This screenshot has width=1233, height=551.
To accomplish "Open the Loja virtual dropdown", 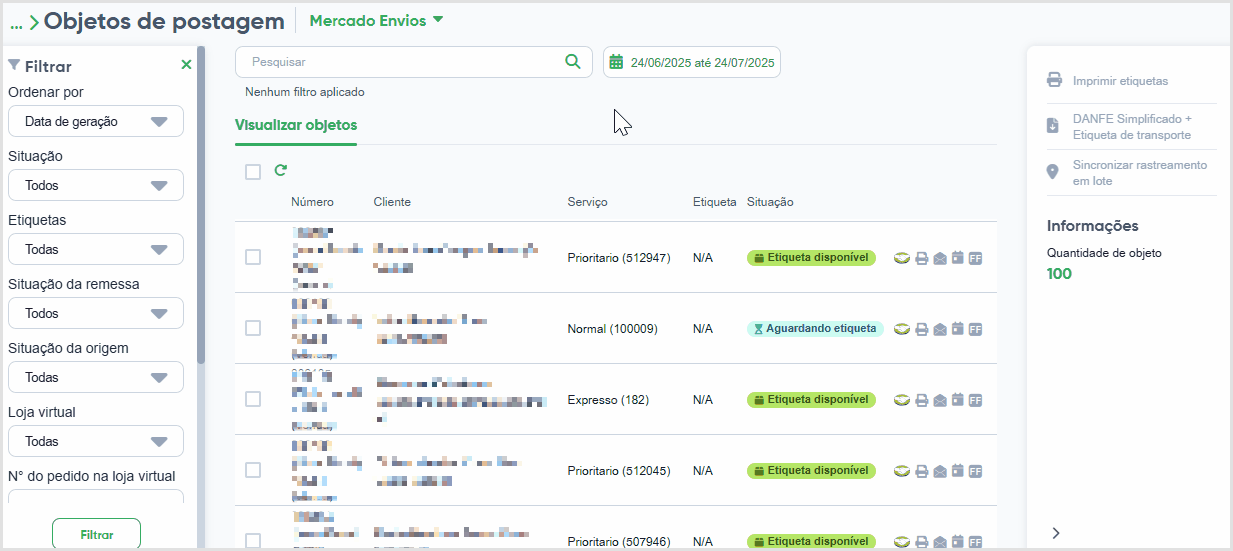I will tap(96, 441).
